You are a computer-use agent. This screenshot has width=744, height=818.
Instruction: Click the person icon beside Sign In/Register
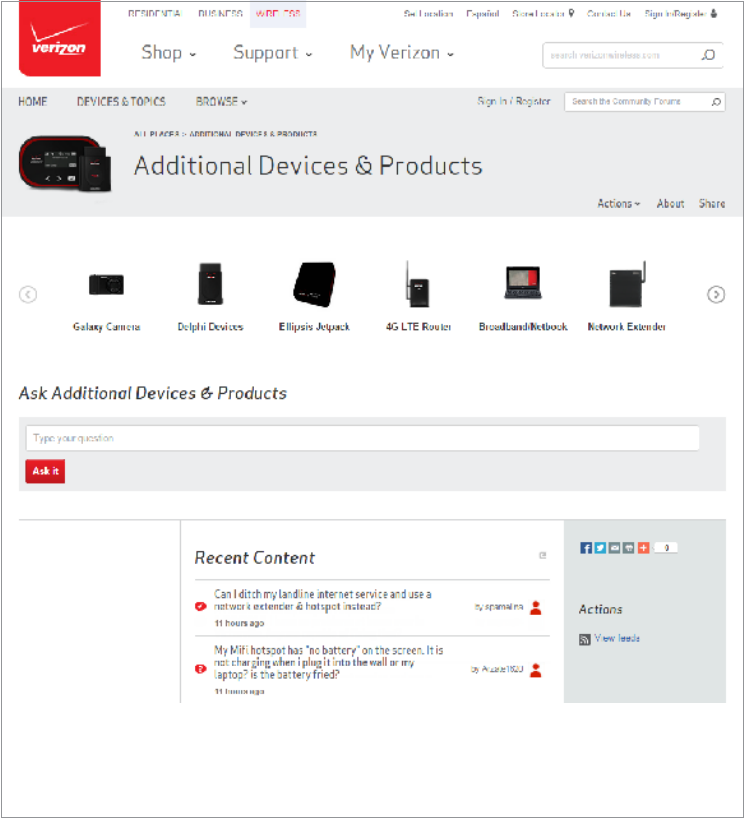point(714,13)
